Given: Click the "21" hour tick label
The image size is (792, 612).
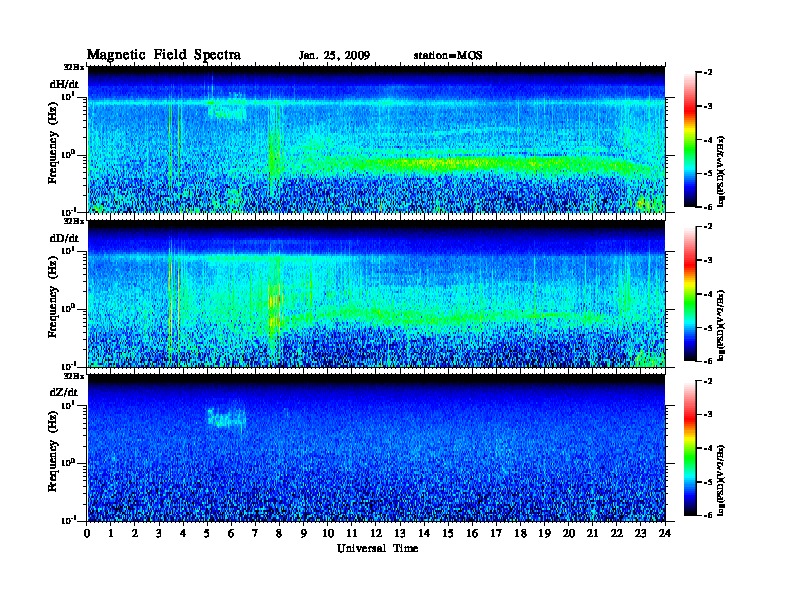Looking at the screenshot, I should pyautogui.click(x=593, y=534).
